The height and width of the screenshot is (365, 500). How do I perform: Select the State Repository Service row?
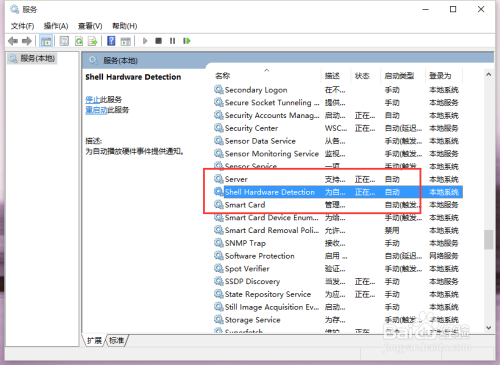[x=337, y=294]
